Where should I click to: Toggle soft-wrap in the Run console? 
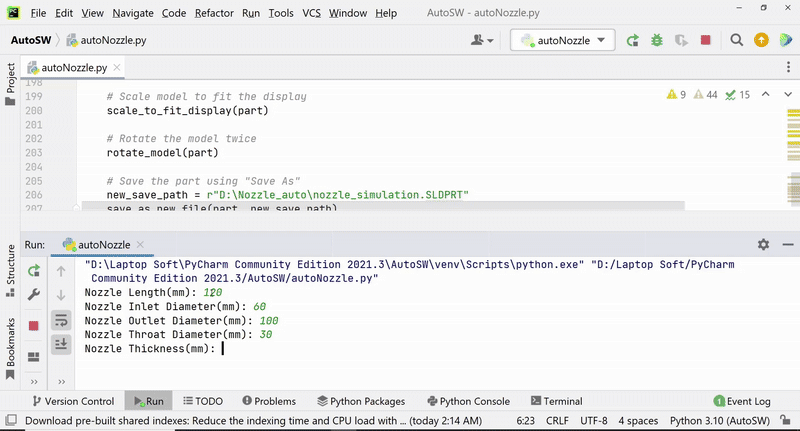(x=61, y=320)
